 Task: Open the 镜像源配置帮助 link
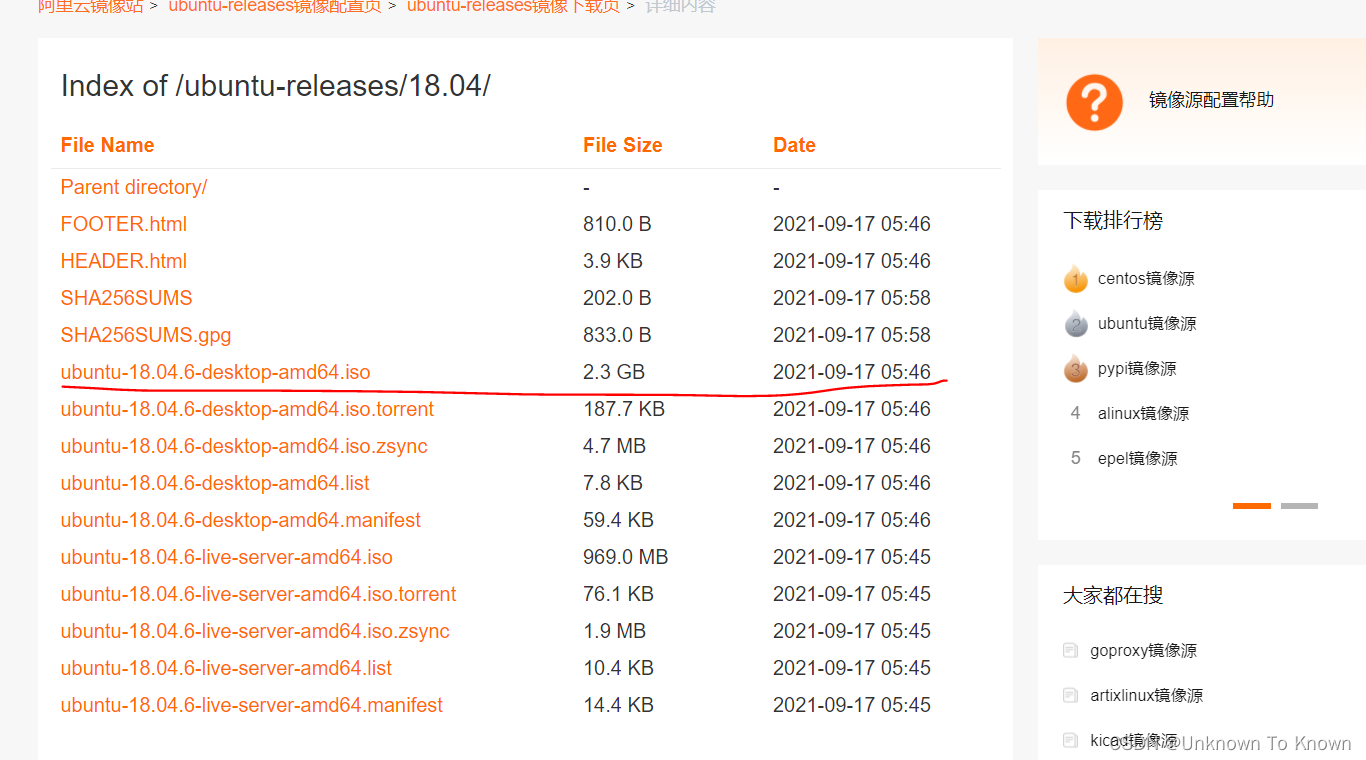[x=1211, y=100]
